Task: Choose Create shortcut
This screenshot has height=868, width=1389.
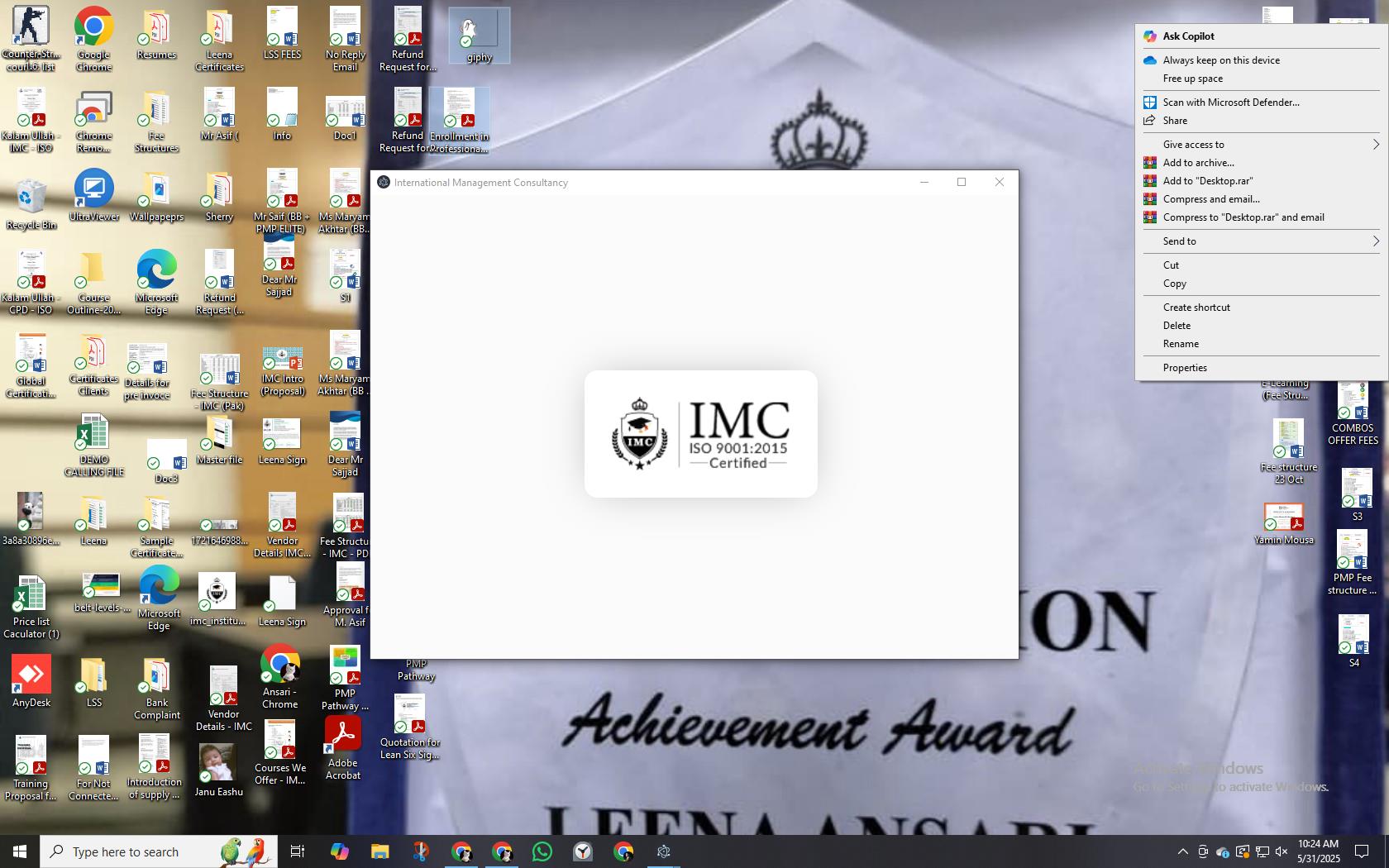Action: (1262, 308)
